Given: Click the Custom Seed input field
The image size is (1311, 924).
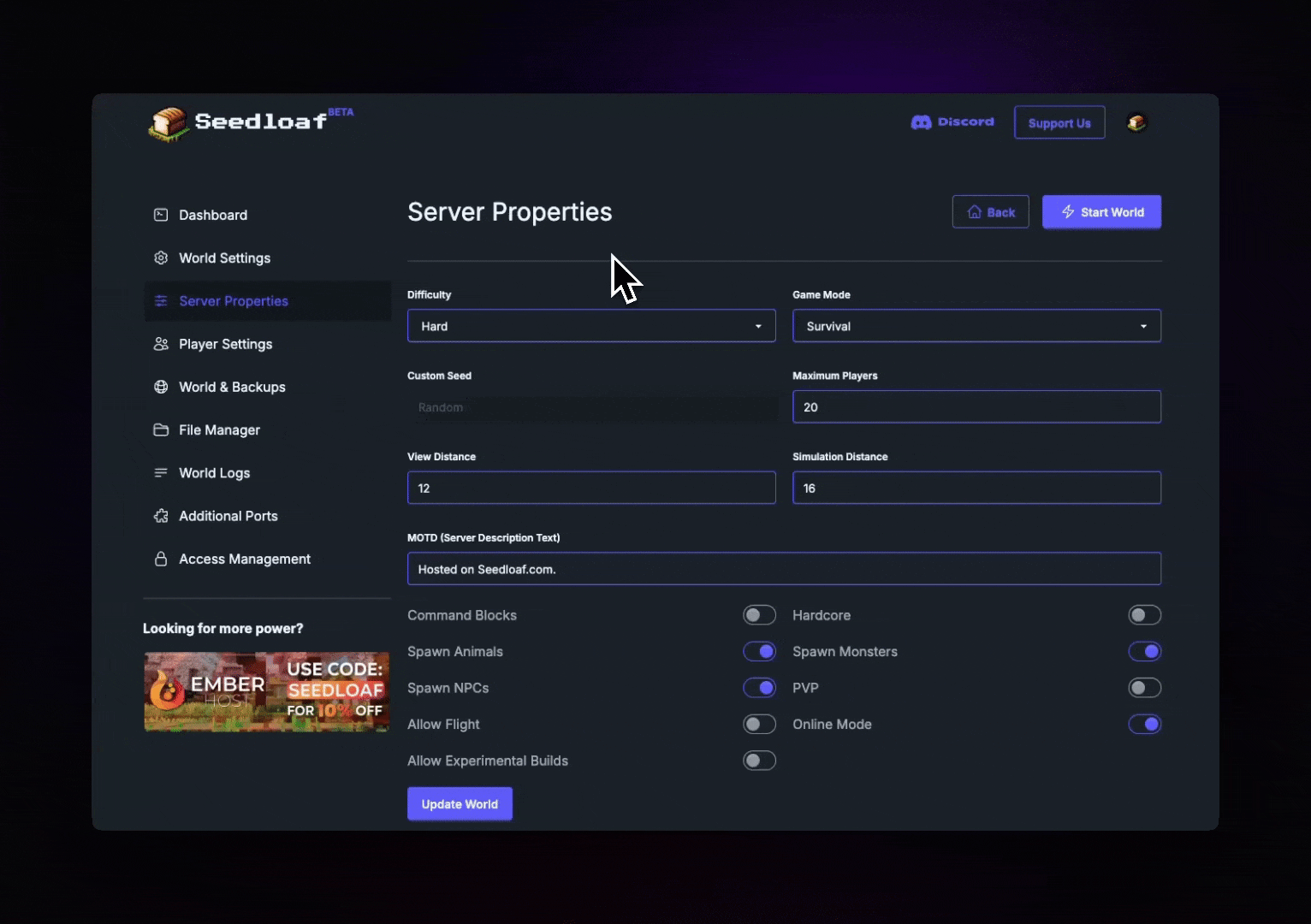Looking at the screenshot, I should pyautogui.click(x=591, y=407).
